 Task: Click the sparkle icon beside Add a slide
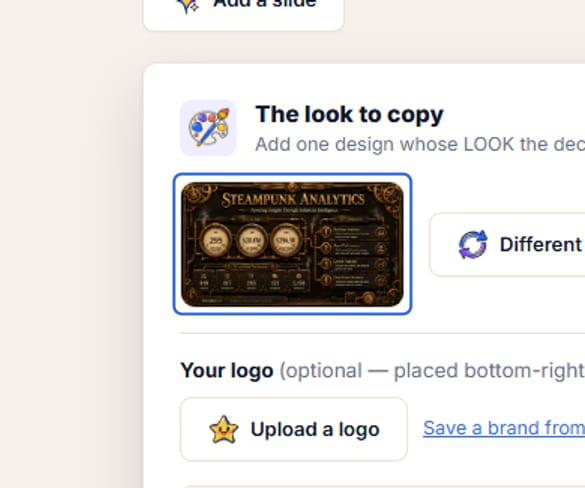pos(188,5)
